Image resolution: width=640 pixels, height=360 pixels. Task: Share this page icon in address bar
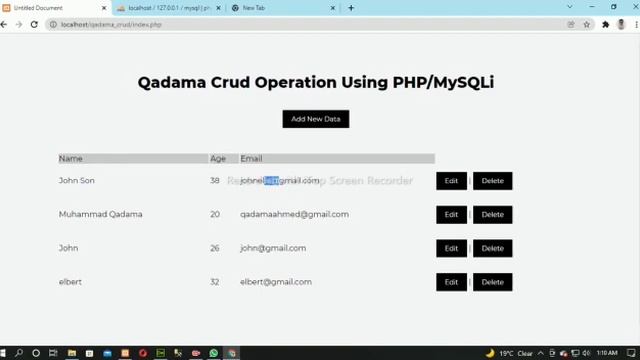571,25
